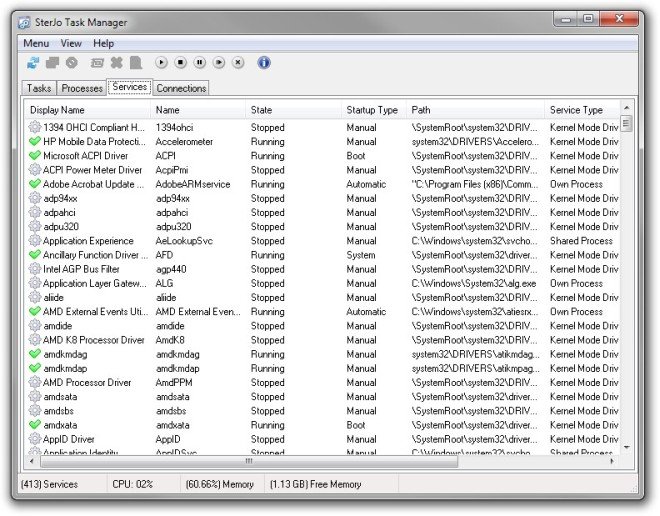Click the blue refresh arrows toolbar icon
Screen dimensions: 660x516
tap(33, 63)
